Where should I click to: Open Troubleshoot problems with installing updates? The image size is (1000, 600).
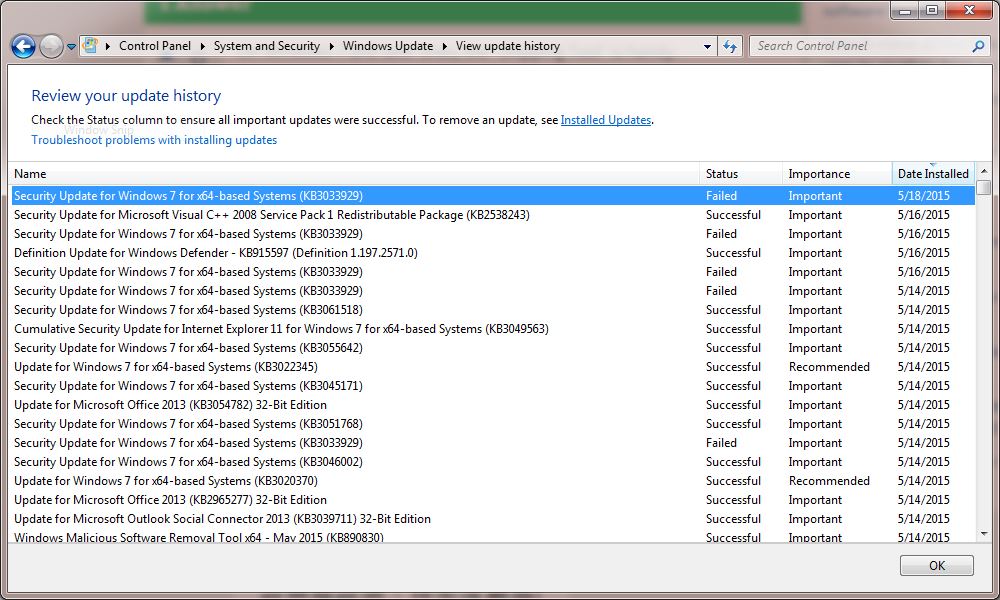click(x=154, y=140)
